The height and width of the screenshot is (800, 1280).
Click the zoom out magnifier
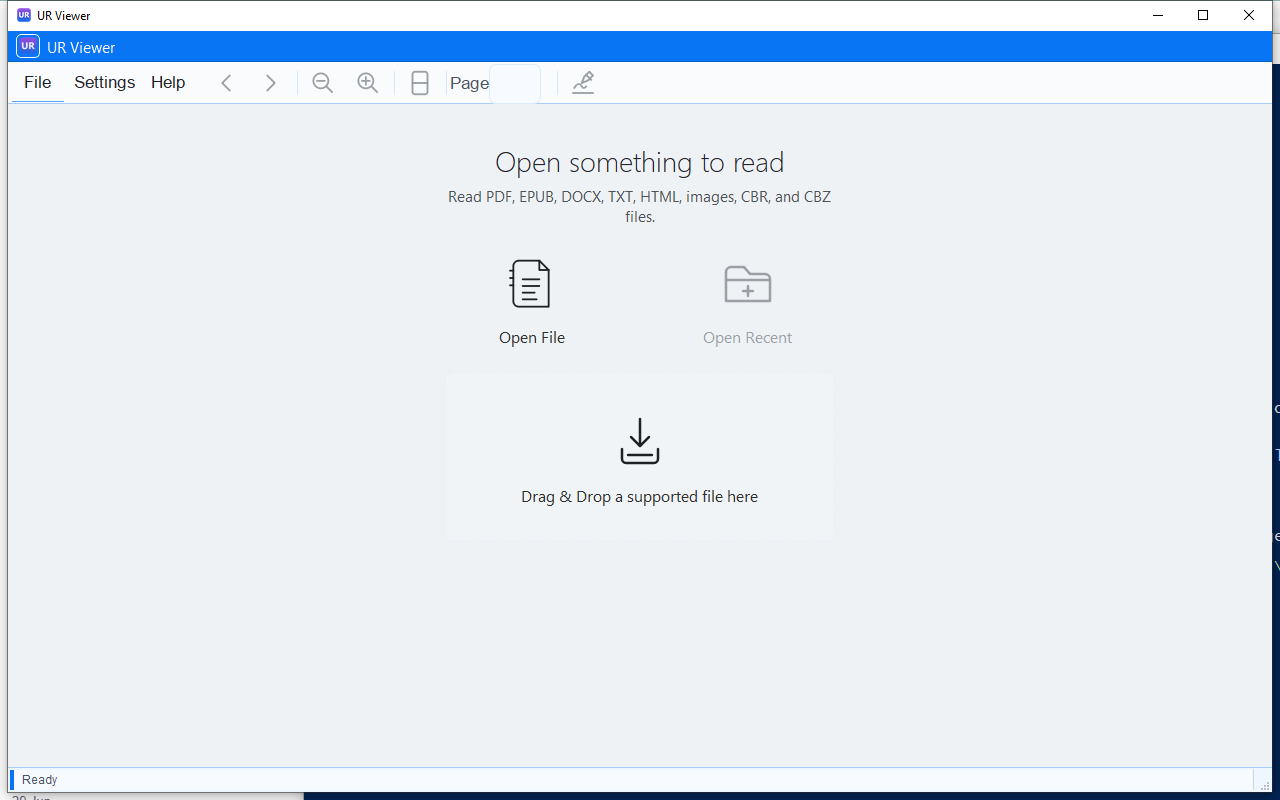[x=322, y=83]
